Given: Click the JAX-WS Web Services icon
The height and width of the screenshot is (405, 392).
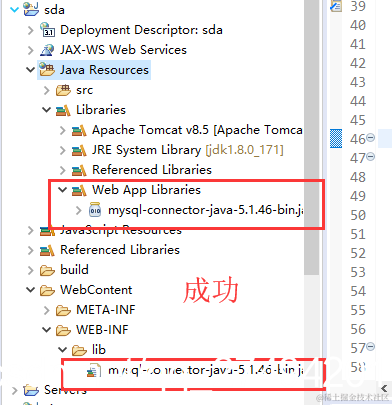Looking at the screenshot, I should tap(47, 50).
